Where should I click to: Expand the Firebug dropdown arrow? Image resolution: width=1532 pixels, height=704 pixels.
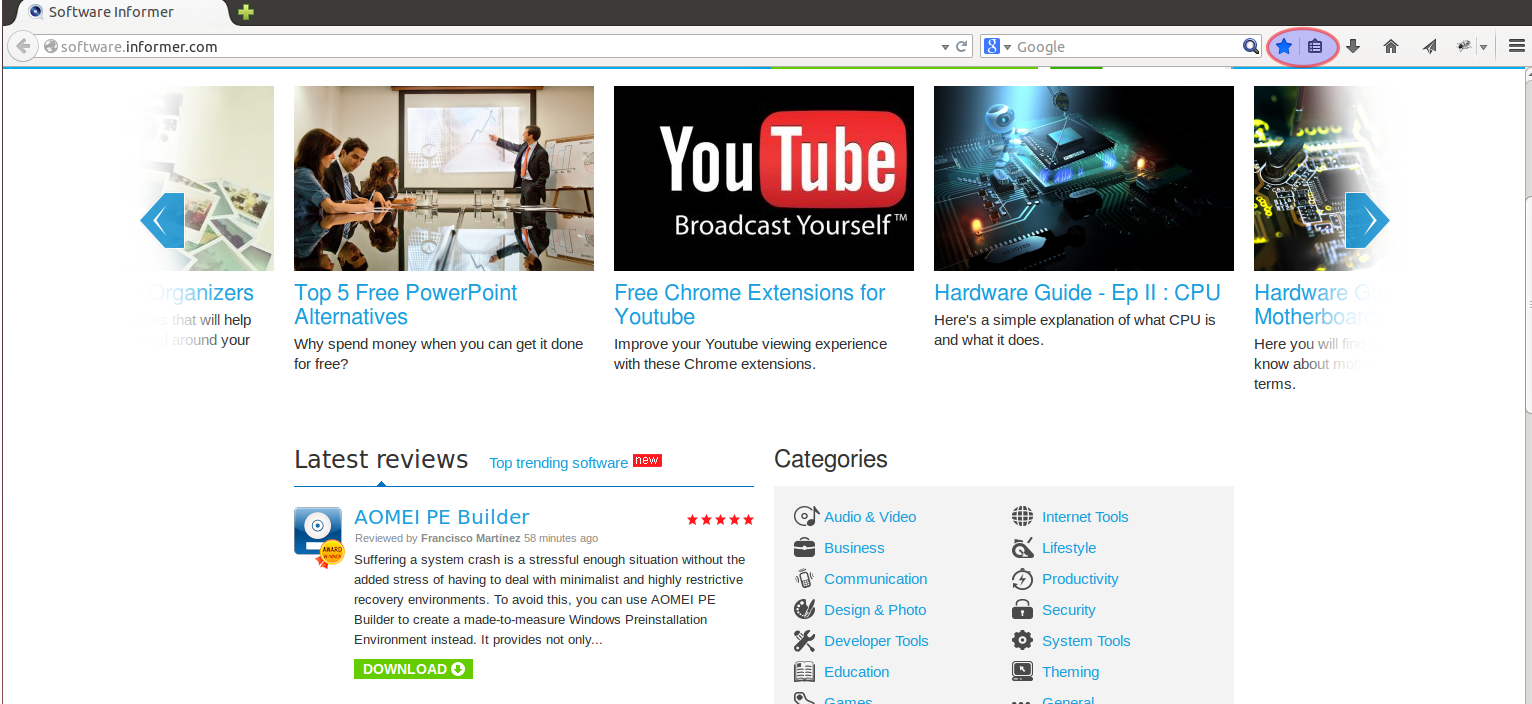[x=1484, y=47]
